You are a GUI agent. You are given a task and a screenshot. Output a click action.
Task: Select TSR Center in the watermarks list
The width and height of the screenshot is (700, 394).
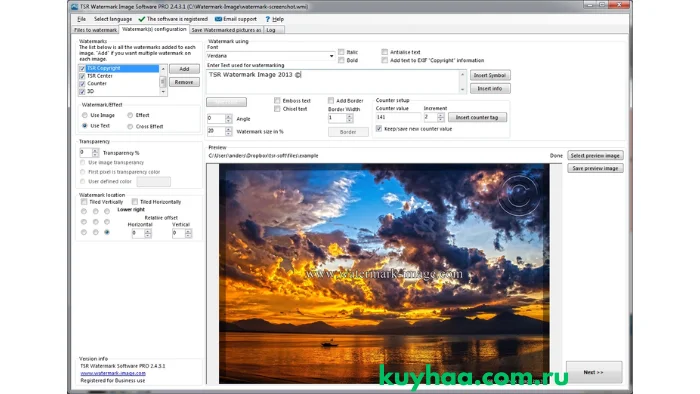click(x=100, y=76)
